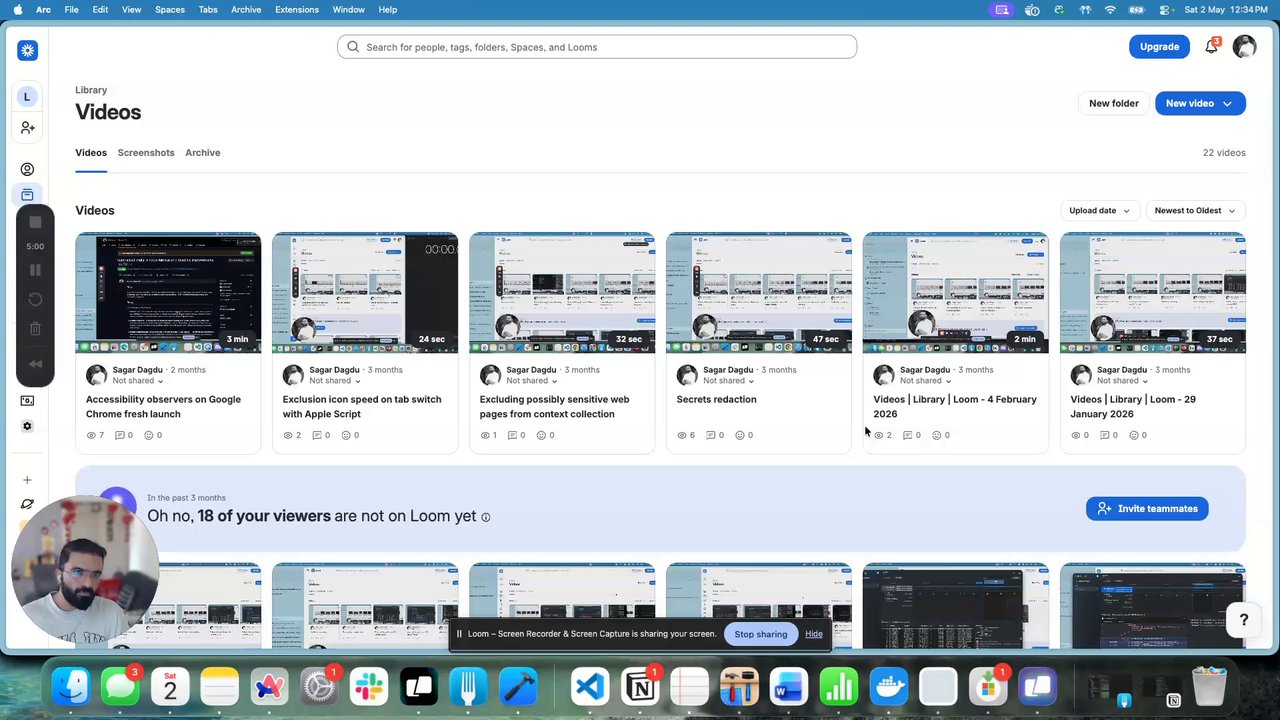Viewport: 1280px width, 720px height.
Task: Launch Slack from the dock
Action: (369, 687)
